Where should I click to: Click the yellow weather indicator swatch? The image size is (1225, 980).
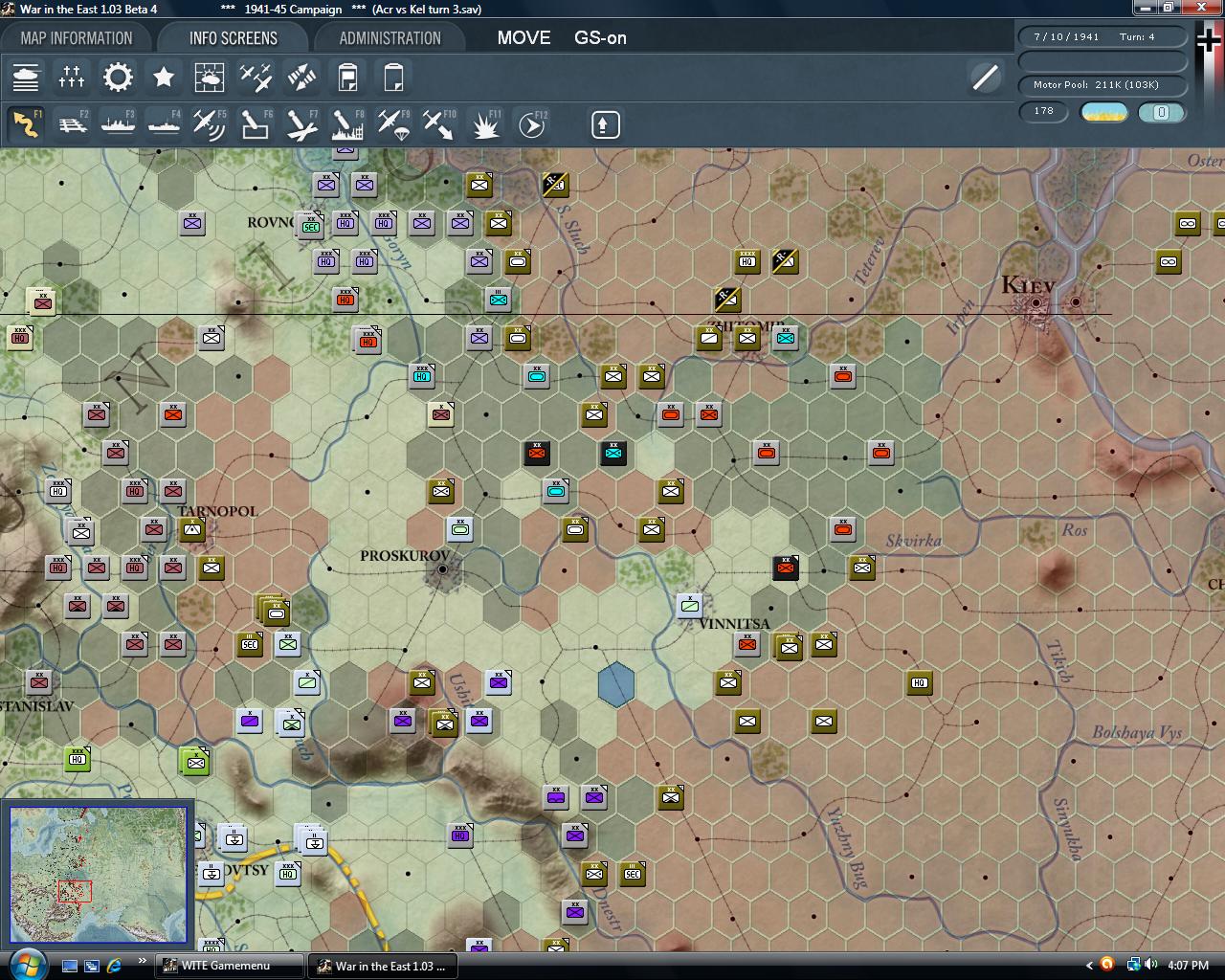pos(1103,112)
